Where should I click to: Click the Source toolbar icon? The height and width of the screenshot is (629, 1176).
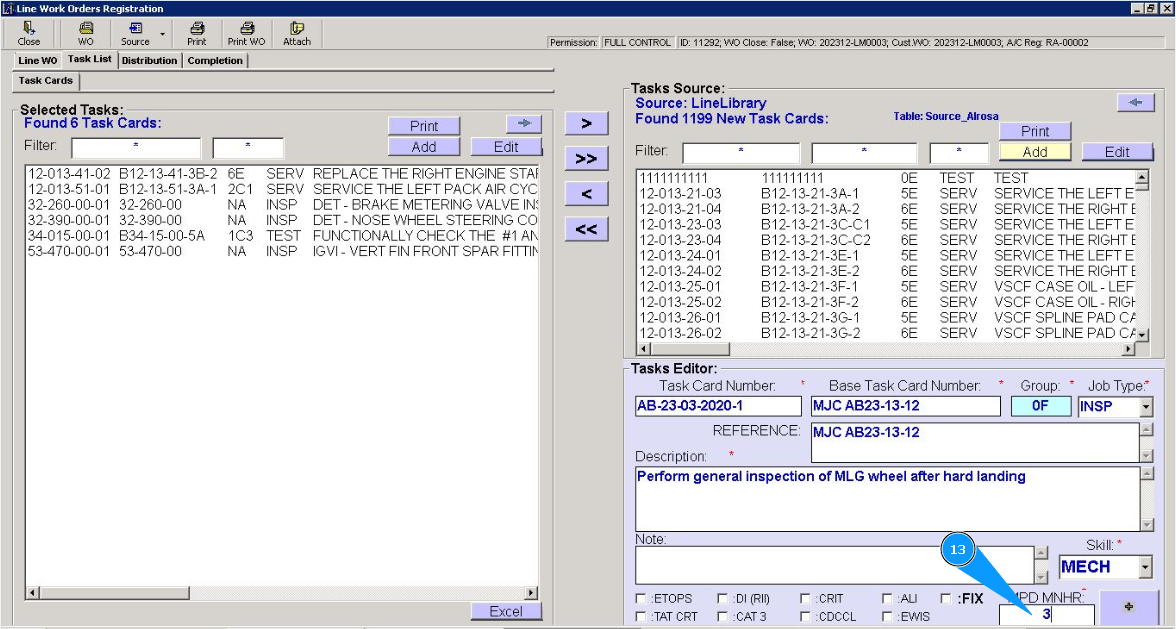(x=135, y=34)
